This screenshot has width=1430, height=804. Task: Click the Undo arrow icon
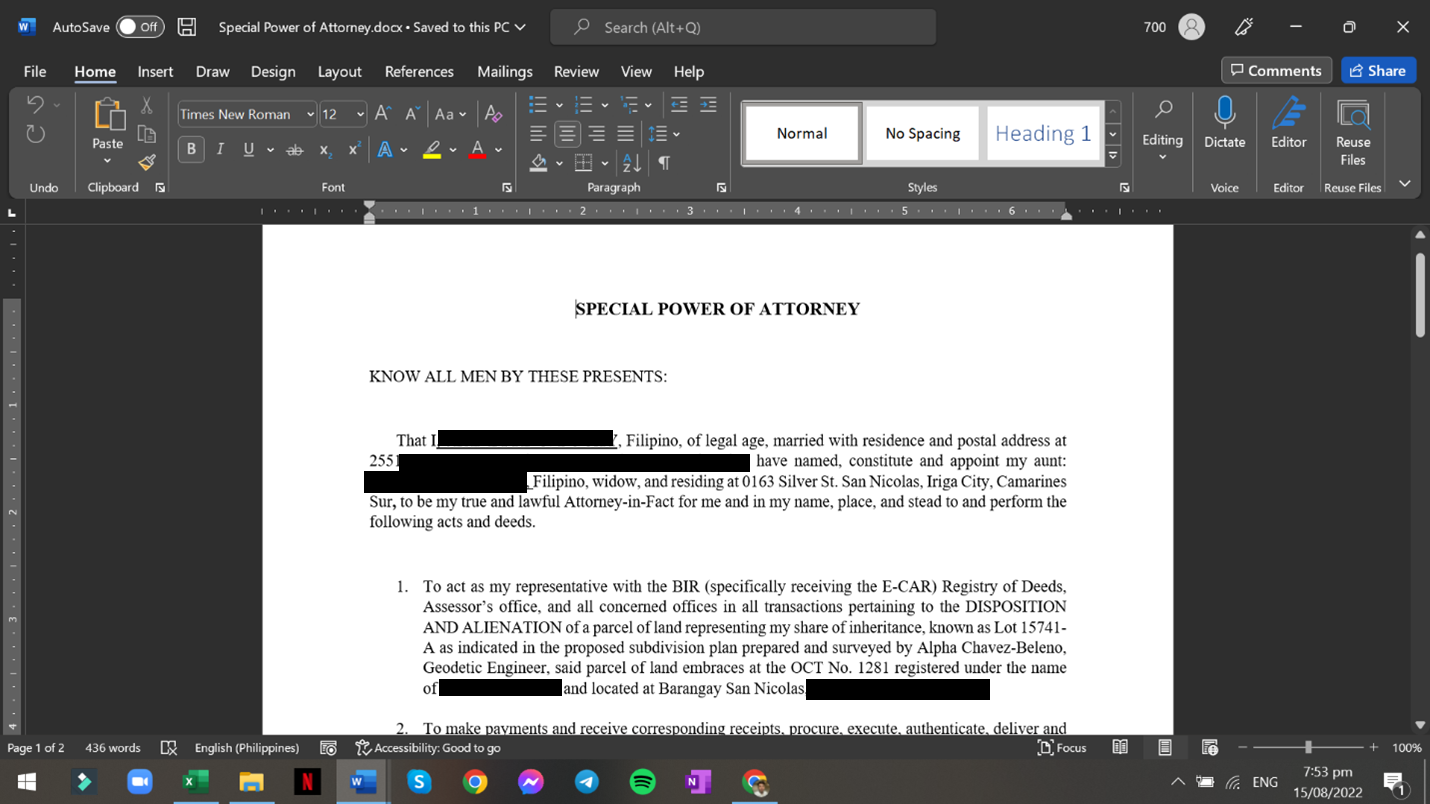click(x=36, y=105)
